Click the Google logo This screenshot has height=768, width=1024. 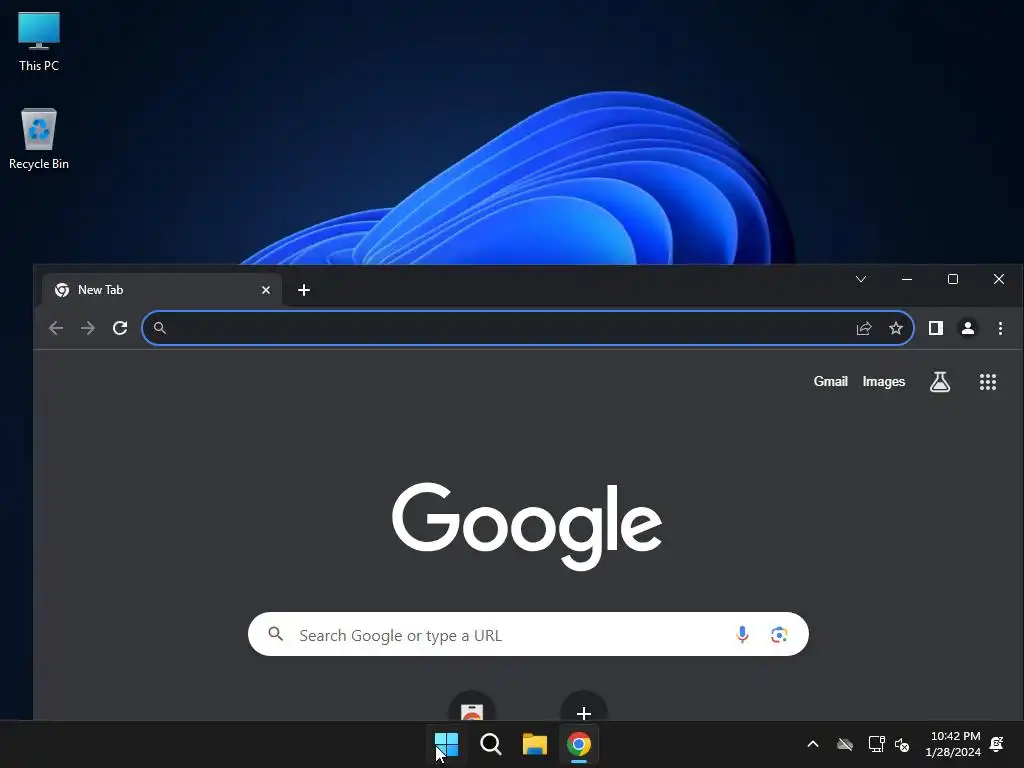tap(526, 526)
